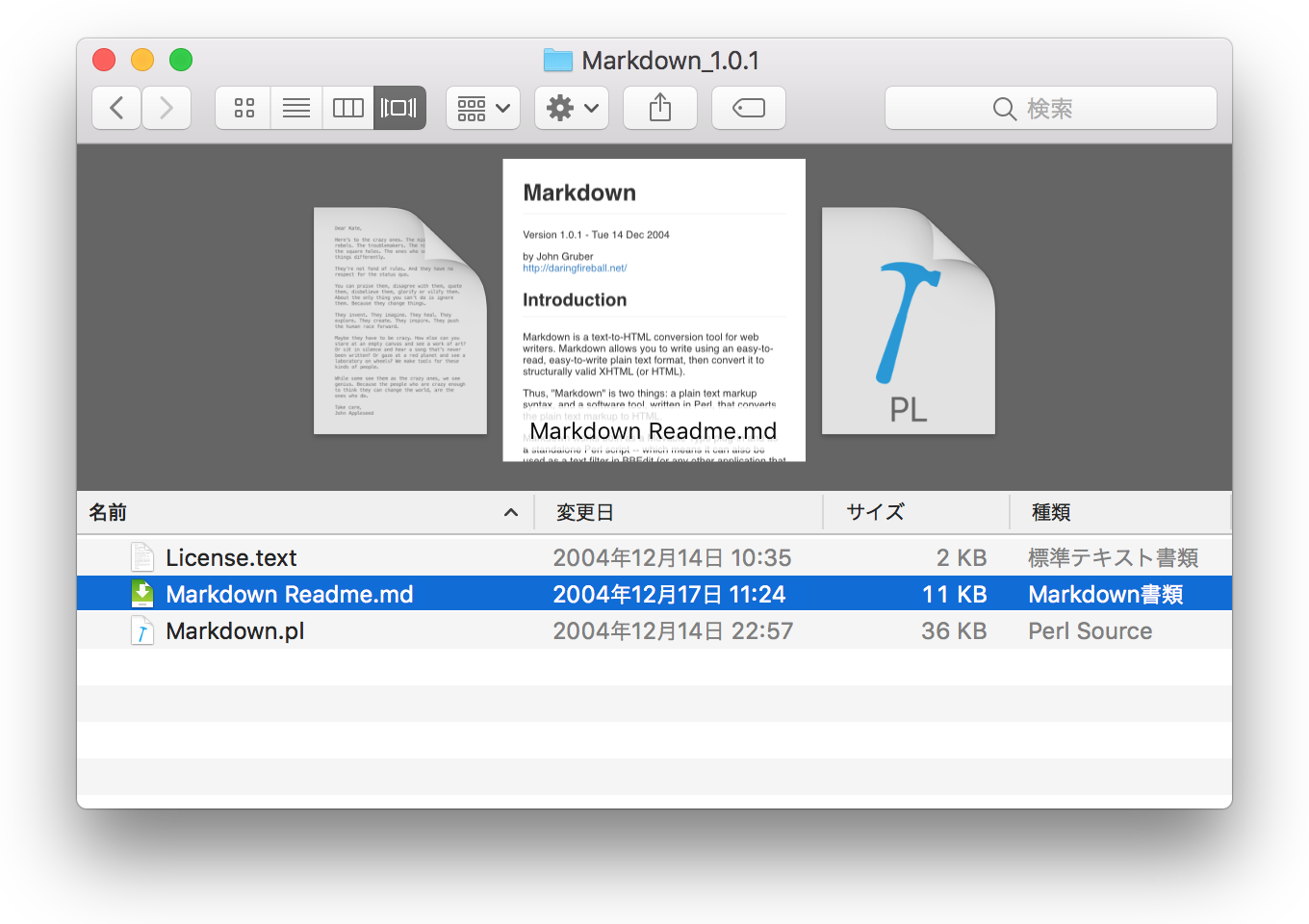Viewport: 1309px width, 924px height.
Task: Zoom window with the green button
Action: [x=181, y=60]
